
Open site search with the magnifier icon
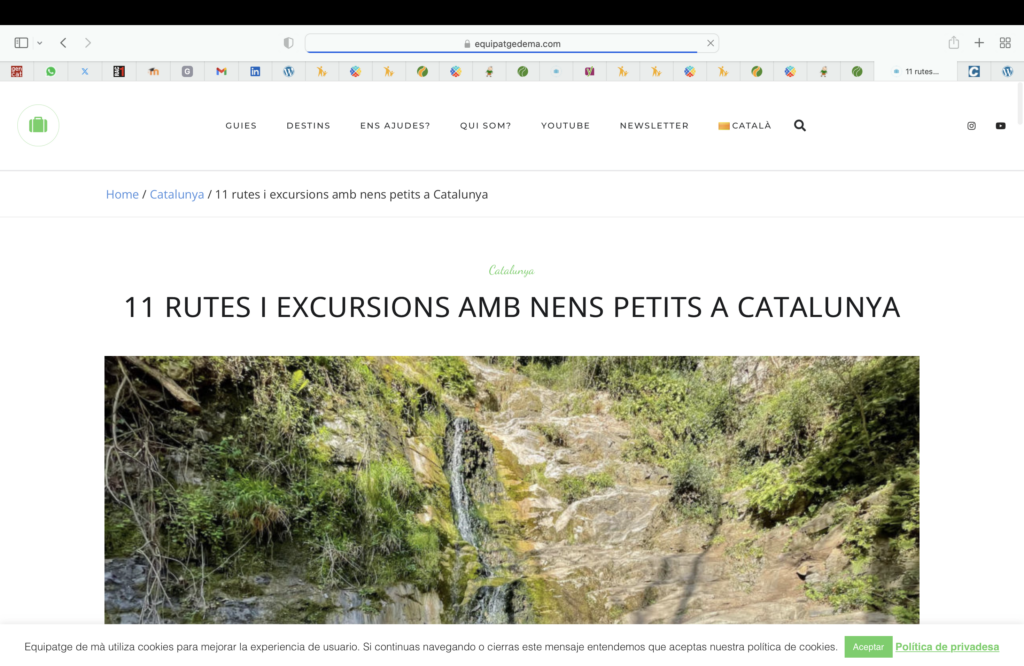click(800, 125)
